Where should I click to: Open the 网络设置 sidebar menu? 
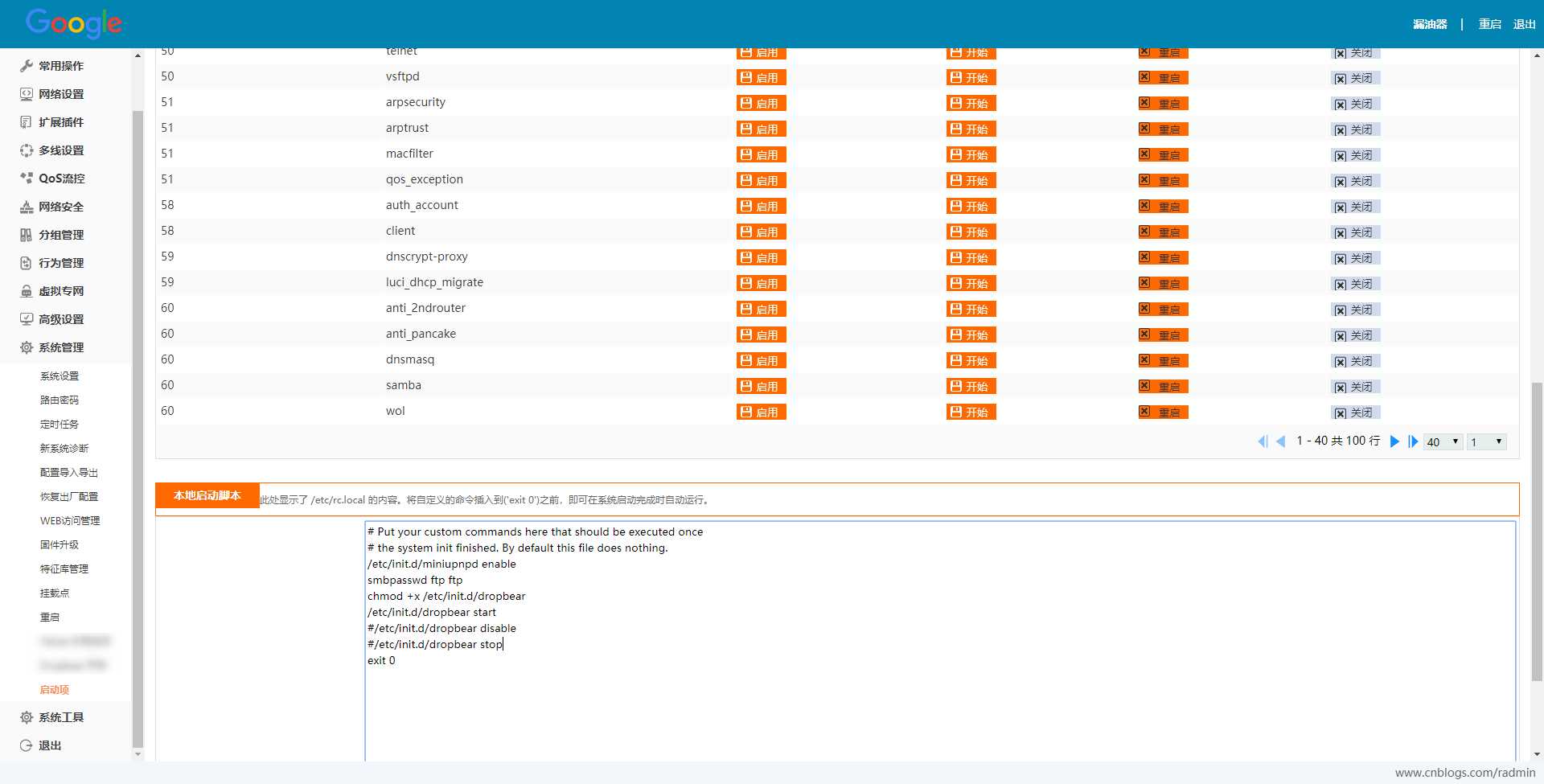[61, 94]
